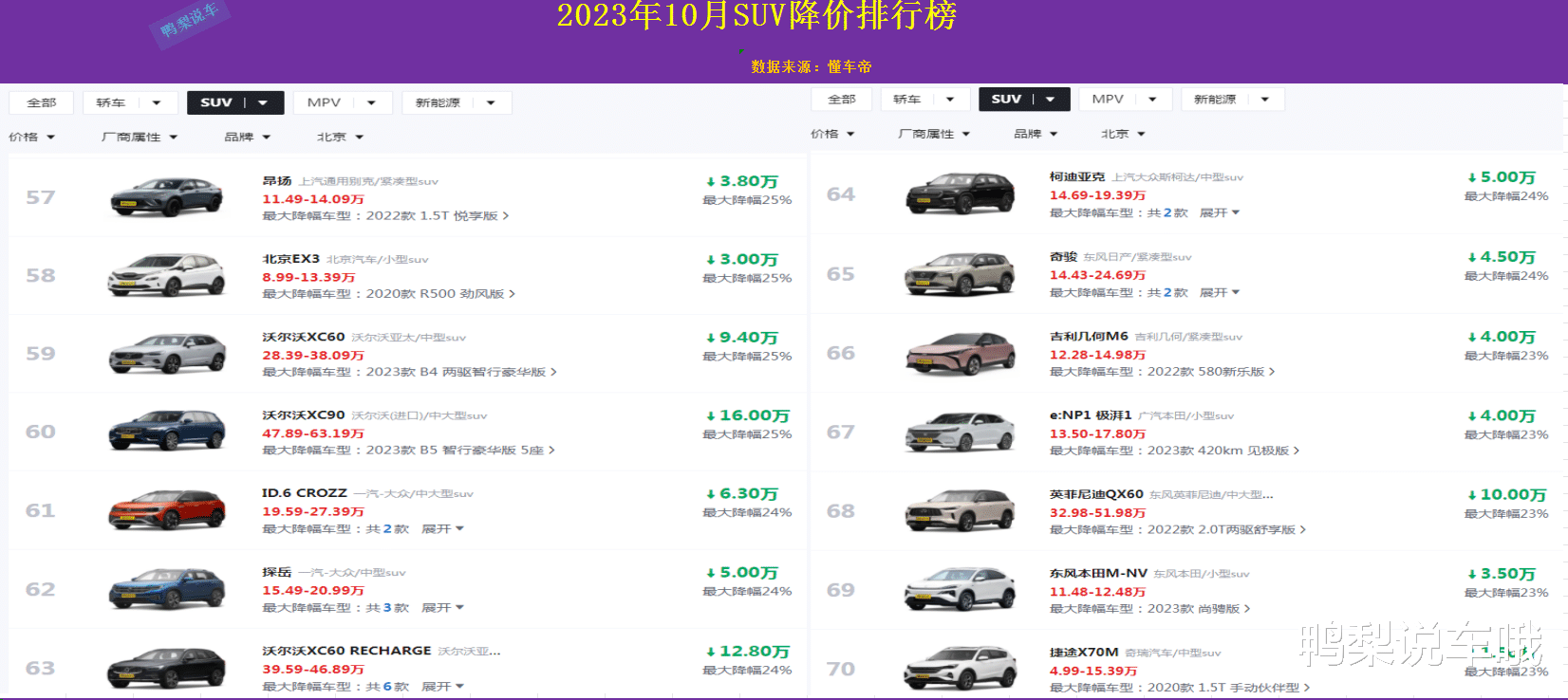Expand 展开 for 沃尔沃XC60 RECHARGE models

point(442,687)
